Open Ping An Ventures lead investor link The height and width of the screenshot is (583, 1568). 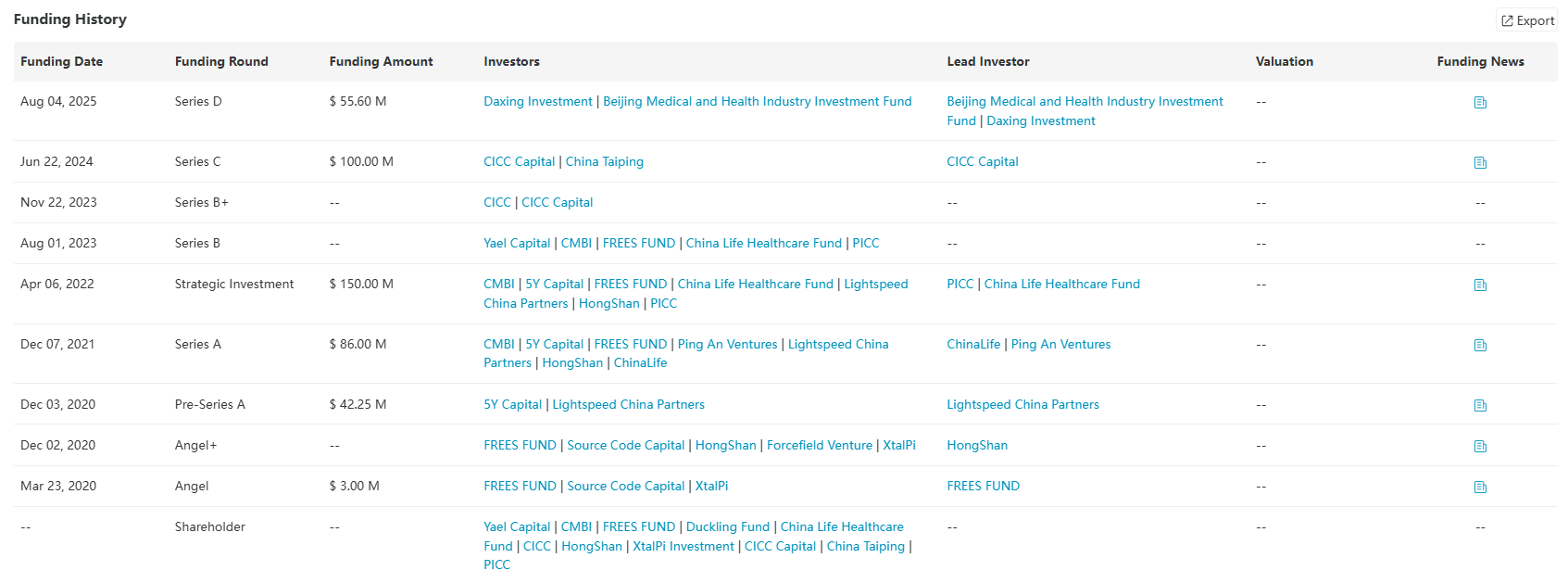coord(1060,345)
